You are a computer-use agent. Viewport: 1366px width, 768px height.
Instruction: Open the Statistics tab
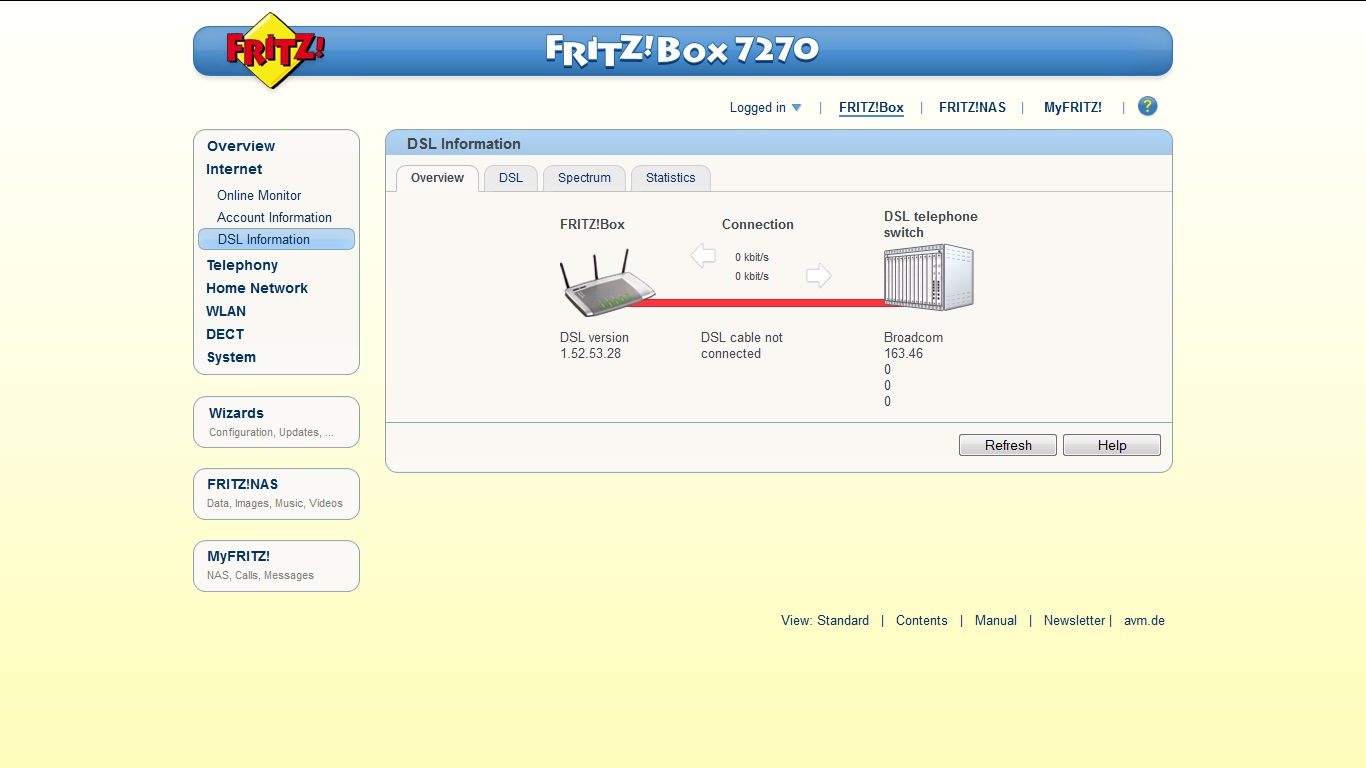coord(670,178)
